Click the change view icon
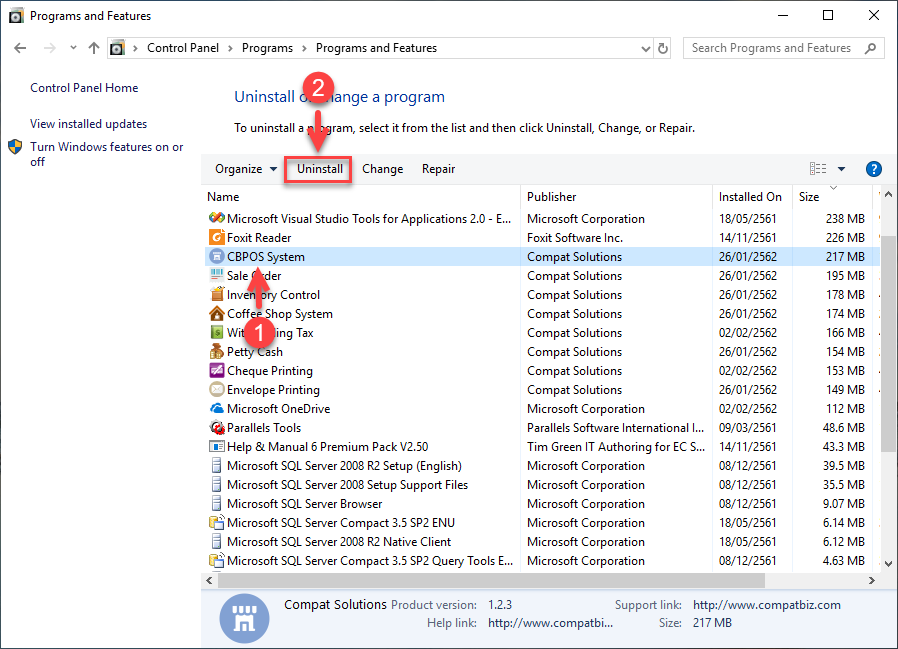 (x=818, y=168)
